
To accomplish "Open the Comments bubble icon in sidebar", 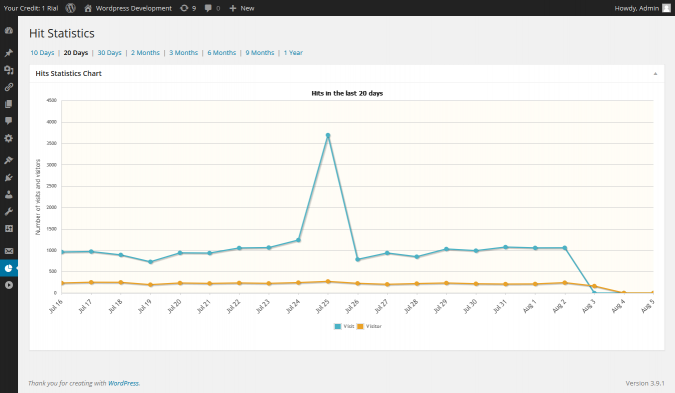I will pos(9,121).
